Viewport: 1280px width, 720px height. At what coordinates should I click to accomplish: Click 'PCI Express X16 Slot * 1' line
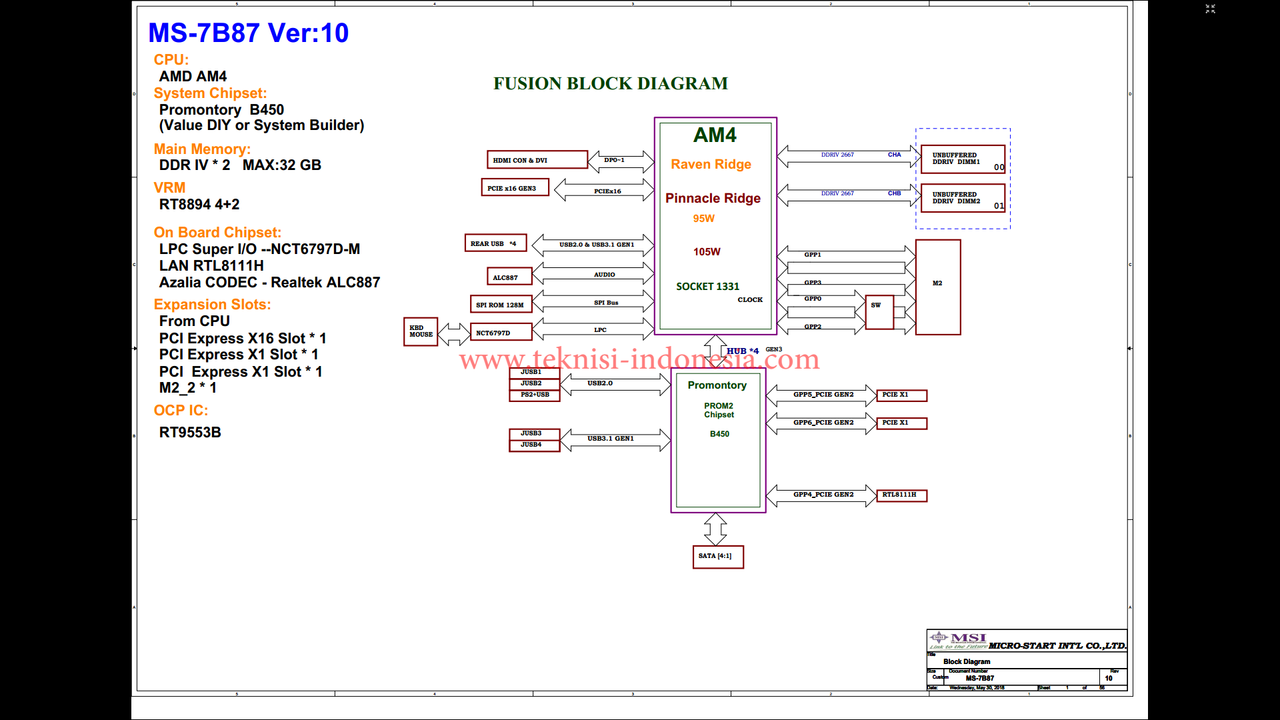click(x=243, y=338)
